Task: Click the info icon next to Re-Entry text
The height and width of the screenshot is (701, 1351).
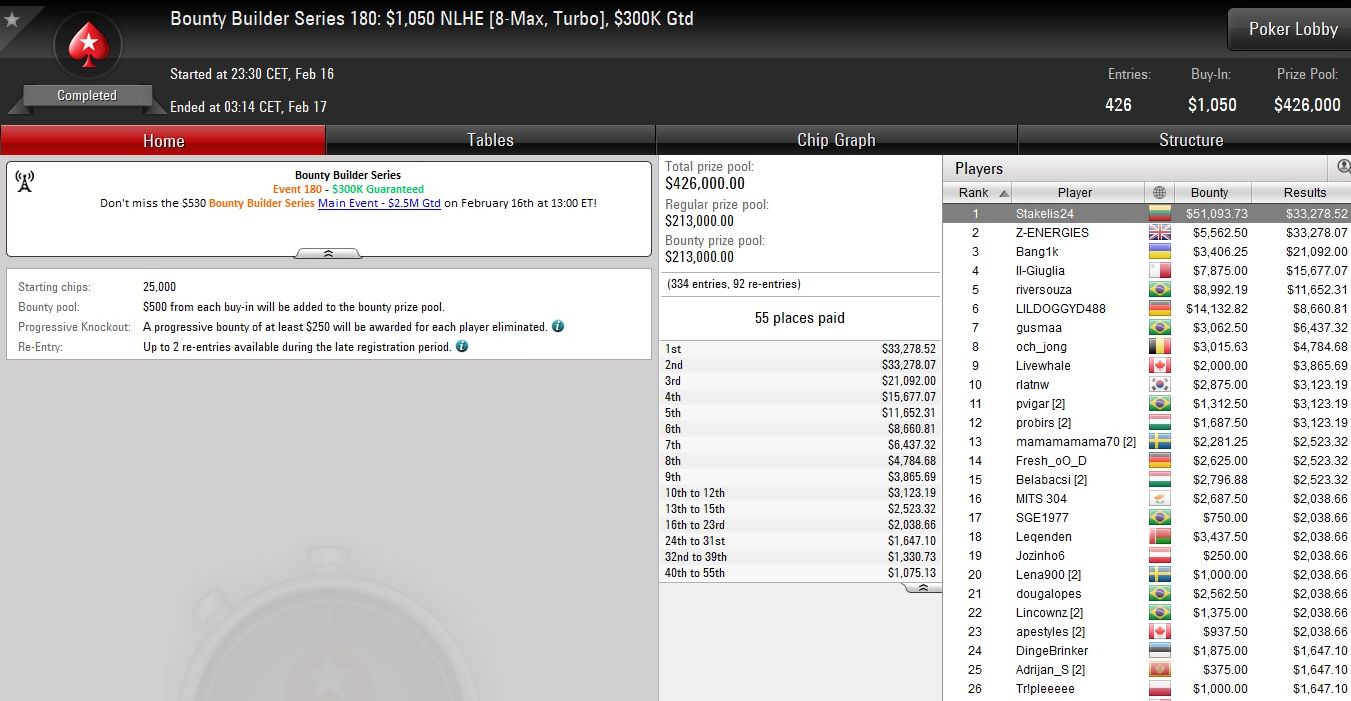Action: [462, 346]
